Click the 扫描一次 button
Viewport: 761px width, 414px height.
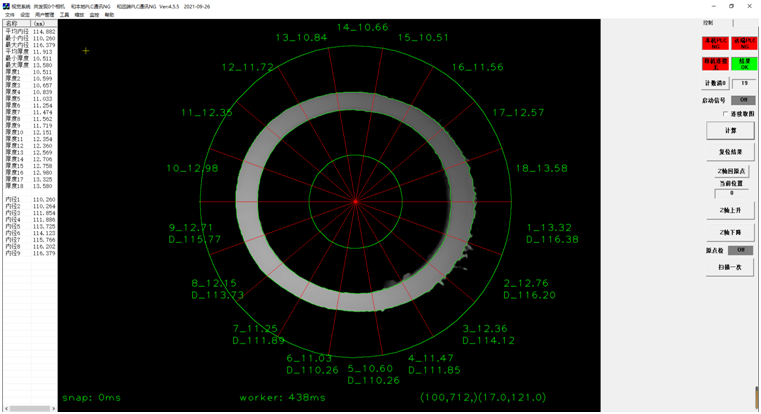click(x=730, y=267)
